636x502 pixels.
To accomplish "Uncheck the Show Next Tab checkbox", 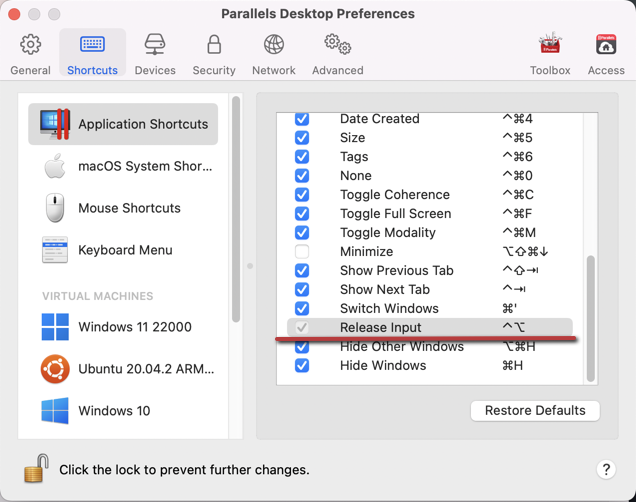I will pyautogui.click(x=302, y=290).
